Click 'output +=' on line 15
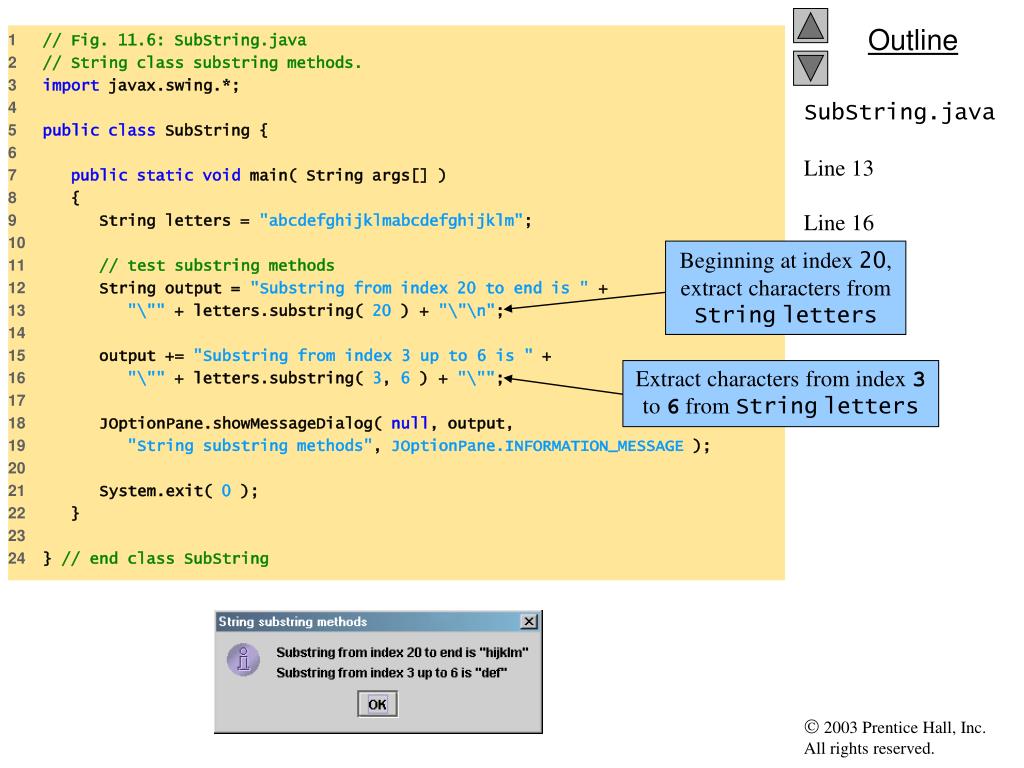 pos(142,356)
